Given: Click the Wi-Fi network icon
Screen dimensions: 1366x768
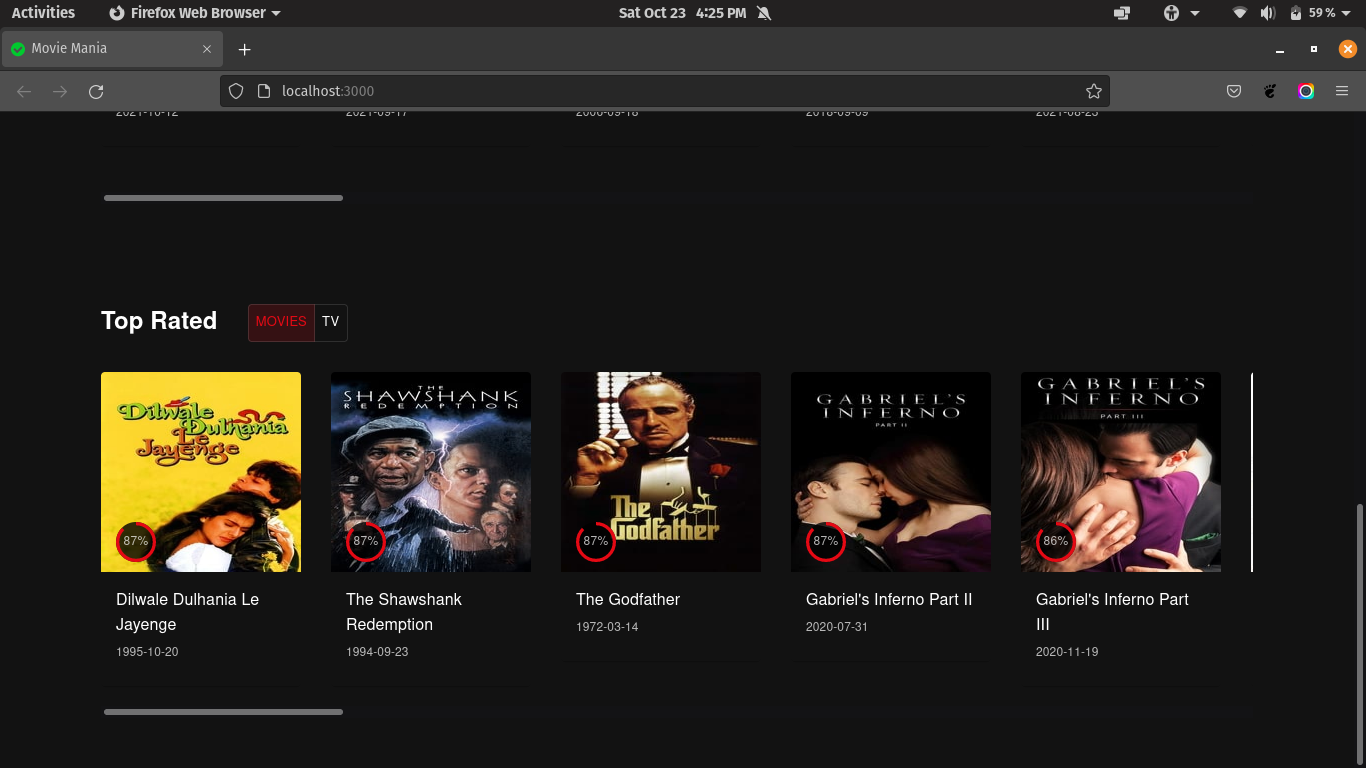Looking at the screenshot, I should click(1240, 13).
